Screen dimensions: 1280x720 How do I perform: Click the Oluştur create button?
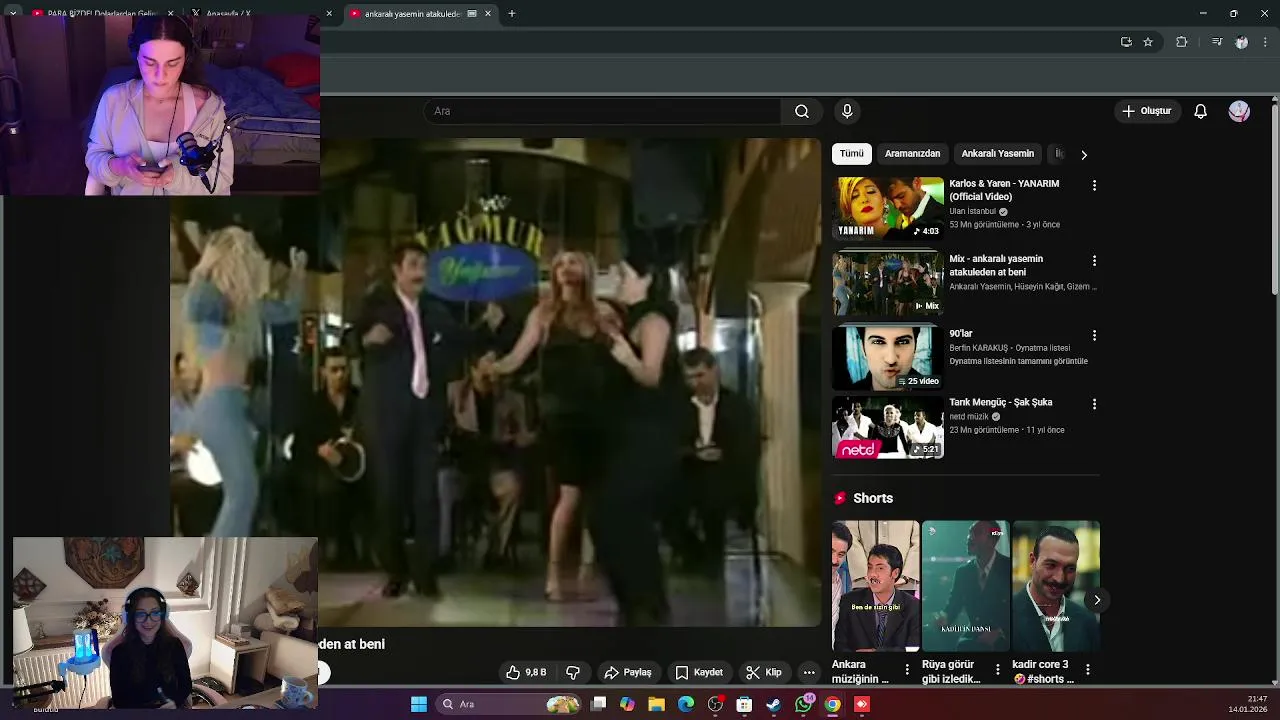click(1146, 111)
